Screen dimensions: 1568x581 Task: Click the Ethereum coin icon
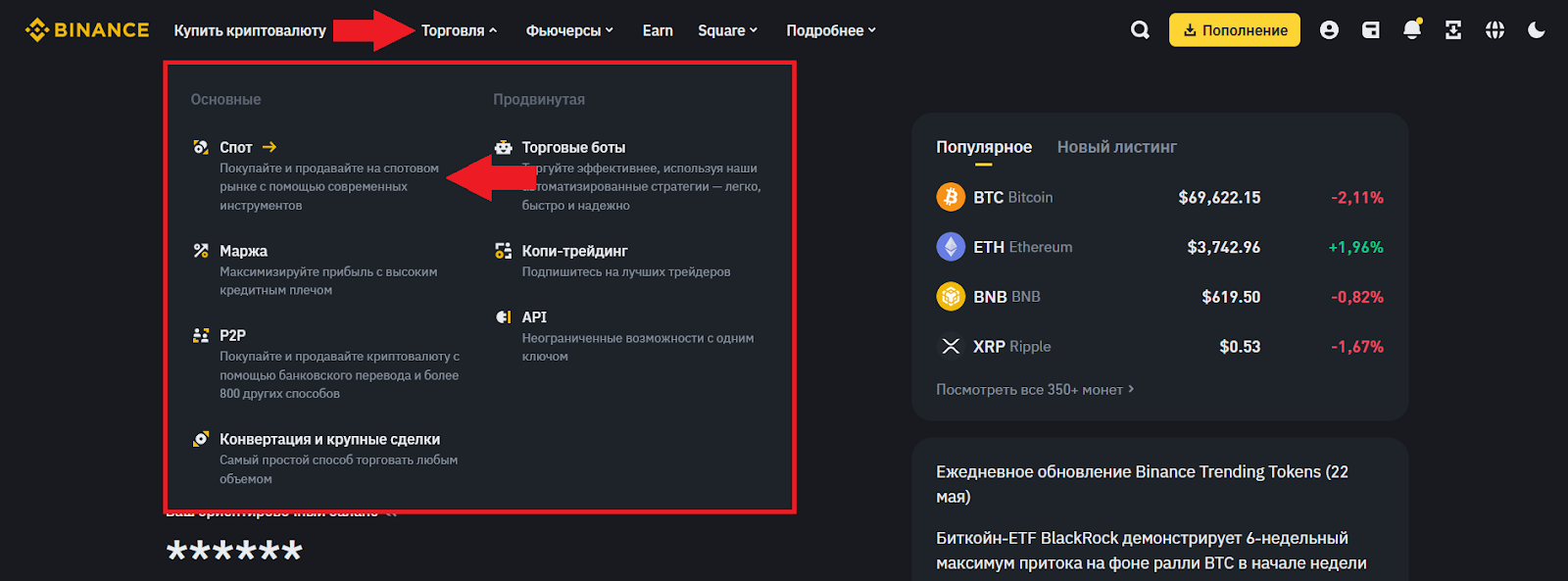[x=951, y=247]
